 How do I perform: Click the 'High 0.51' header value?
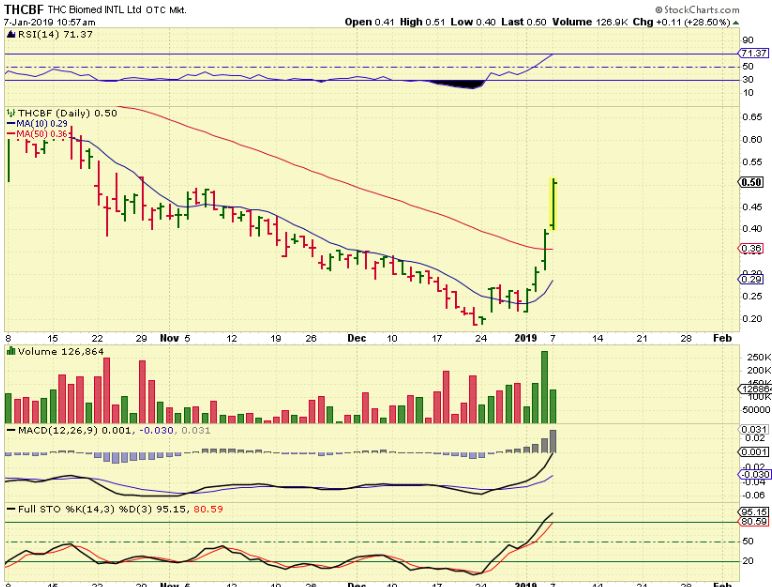[x=422, y=22]
